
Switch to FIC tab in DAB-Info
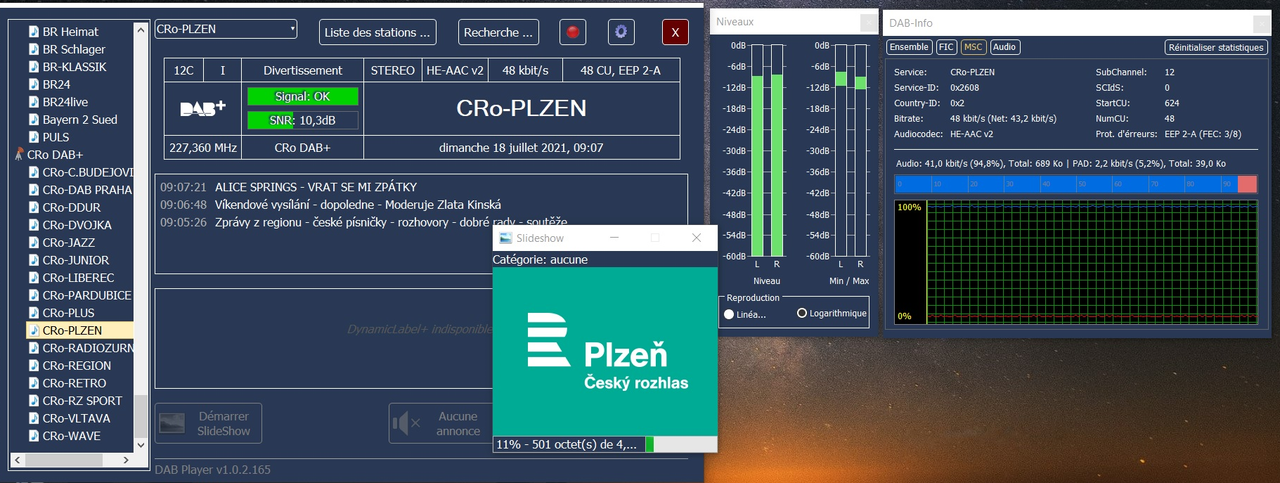pos(946,47)
